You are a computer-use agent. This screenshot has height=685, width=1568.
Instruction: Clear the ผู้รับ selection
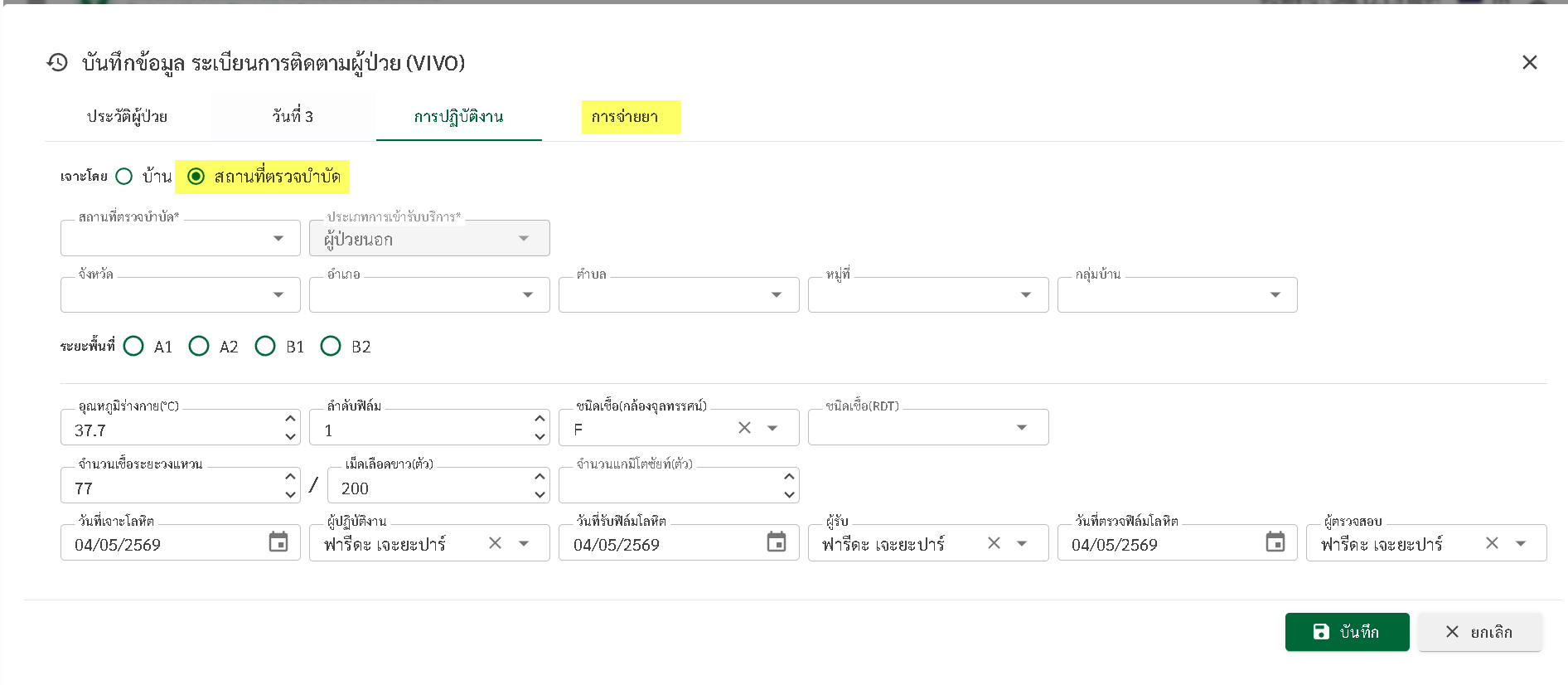click(994, 542)
